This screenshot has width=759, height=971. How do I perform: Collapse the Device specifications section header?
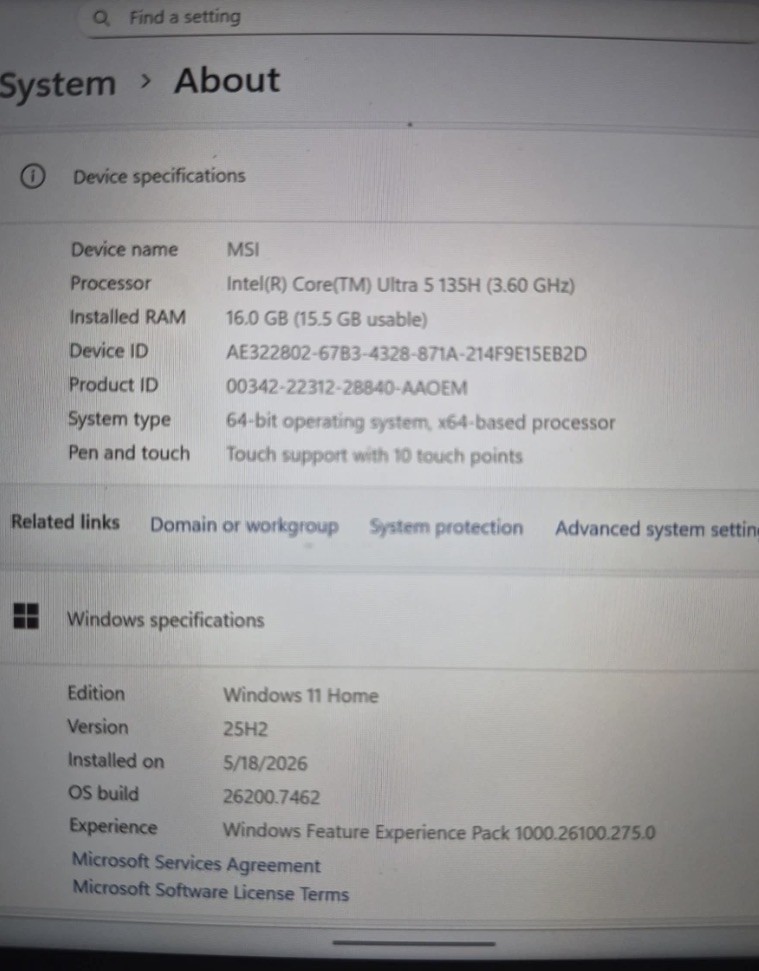(380, 177)
